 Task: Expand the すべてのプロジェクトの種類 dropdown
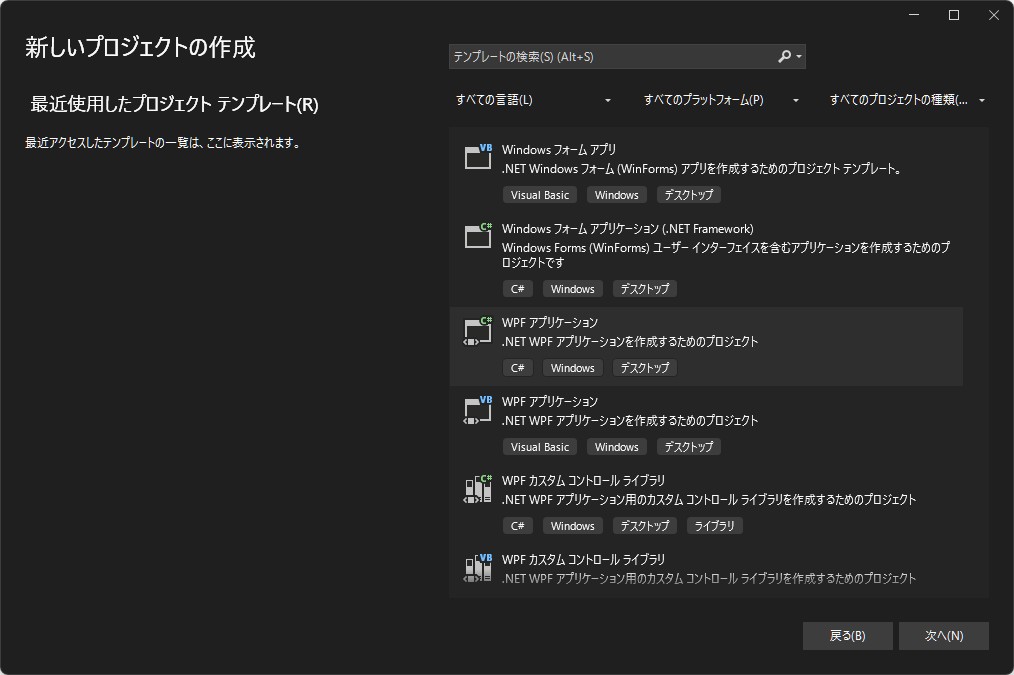pos(907,100)
